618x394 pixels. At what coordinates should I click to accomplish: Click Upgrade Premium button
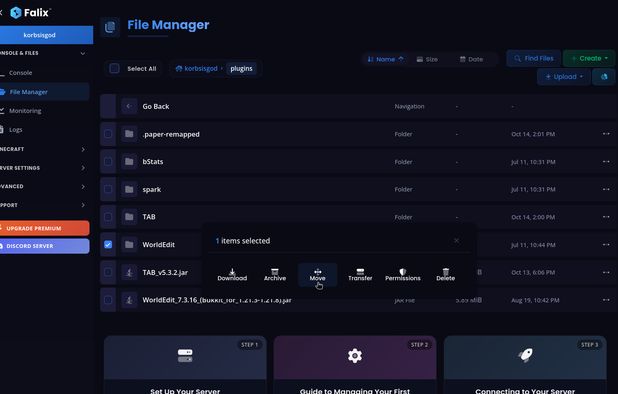(x=45, y=228)
